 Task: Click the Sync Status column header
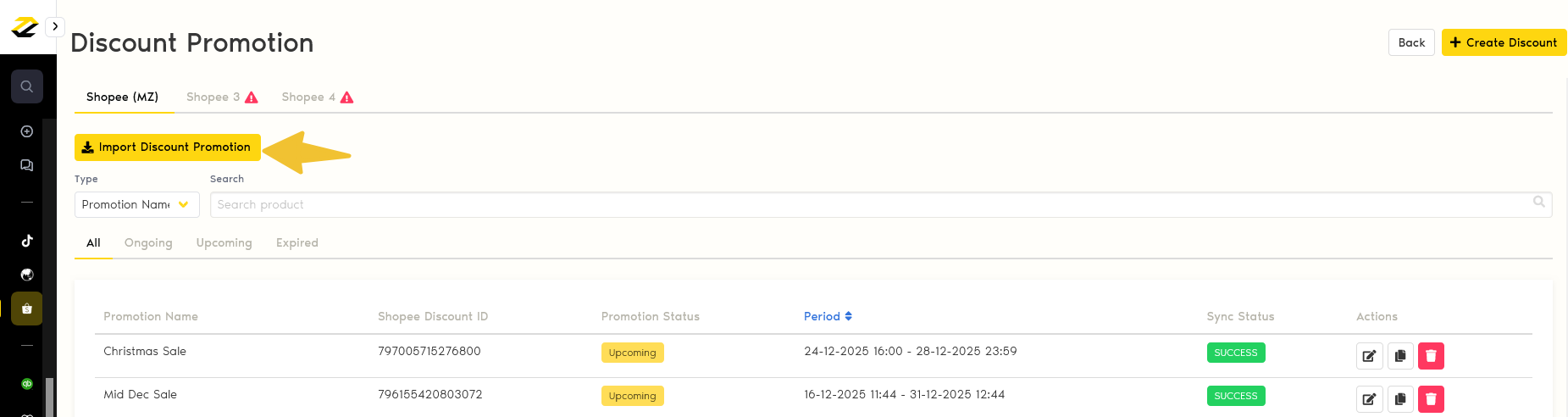(x=1240, y=316)
